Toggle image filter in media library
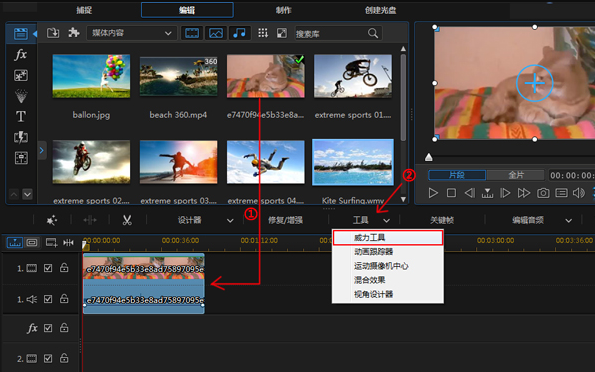 (216, 33)
